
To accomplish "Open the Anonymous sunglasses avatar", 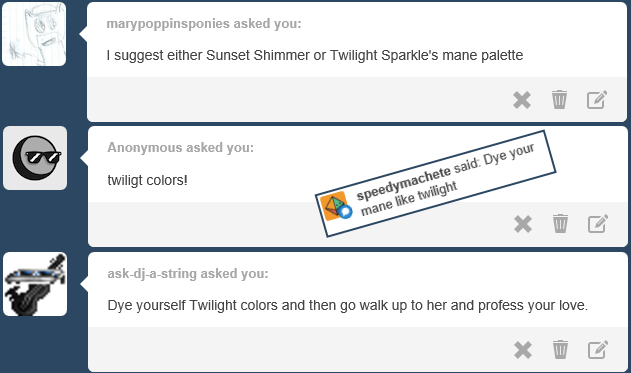I will tap(35, 158).
